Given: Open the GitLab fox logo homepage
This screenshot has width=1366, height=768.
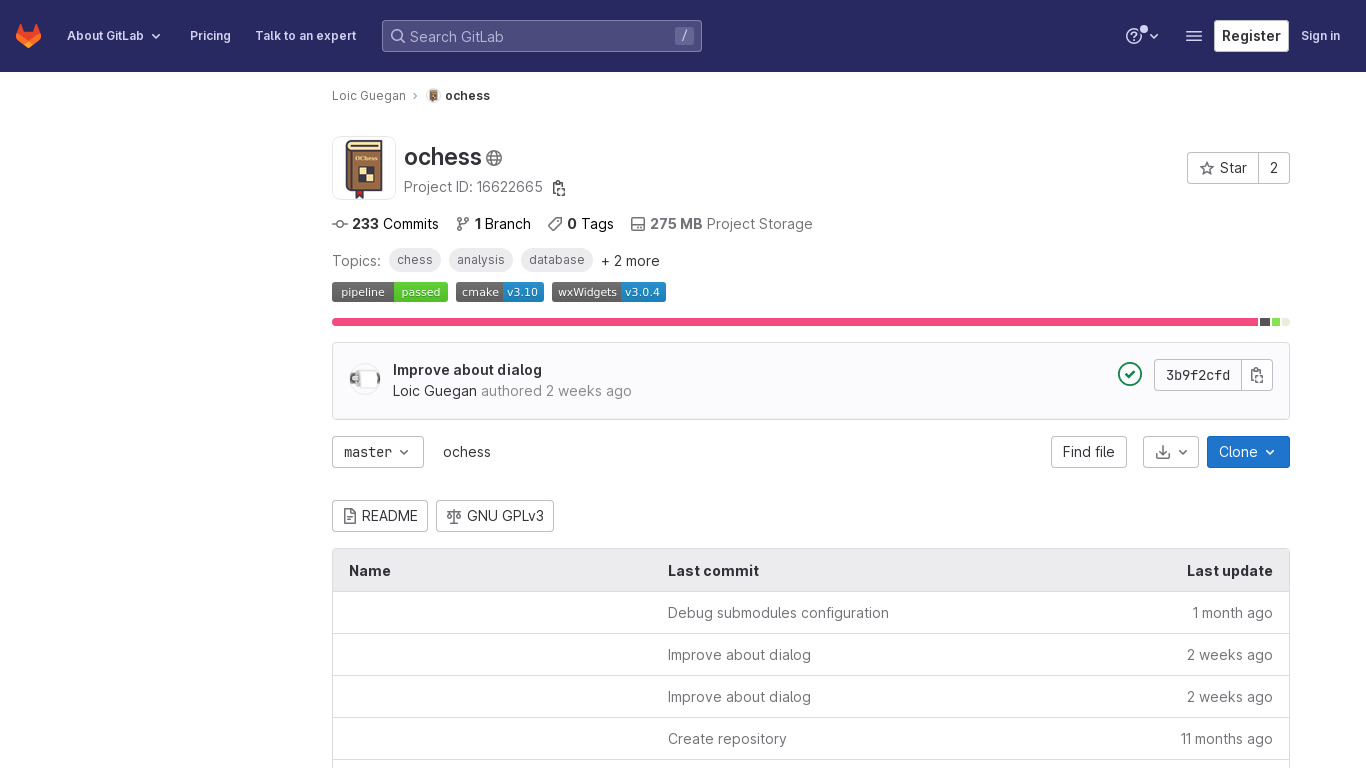Looking at the screenshot, I should 28,36.
